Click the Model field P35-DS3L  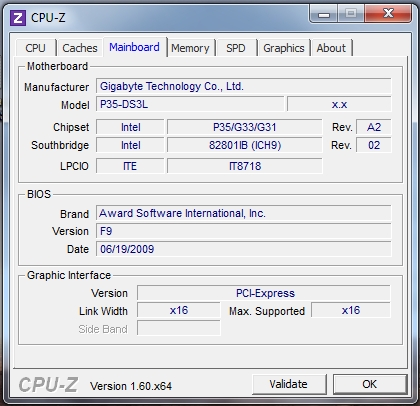190,104
